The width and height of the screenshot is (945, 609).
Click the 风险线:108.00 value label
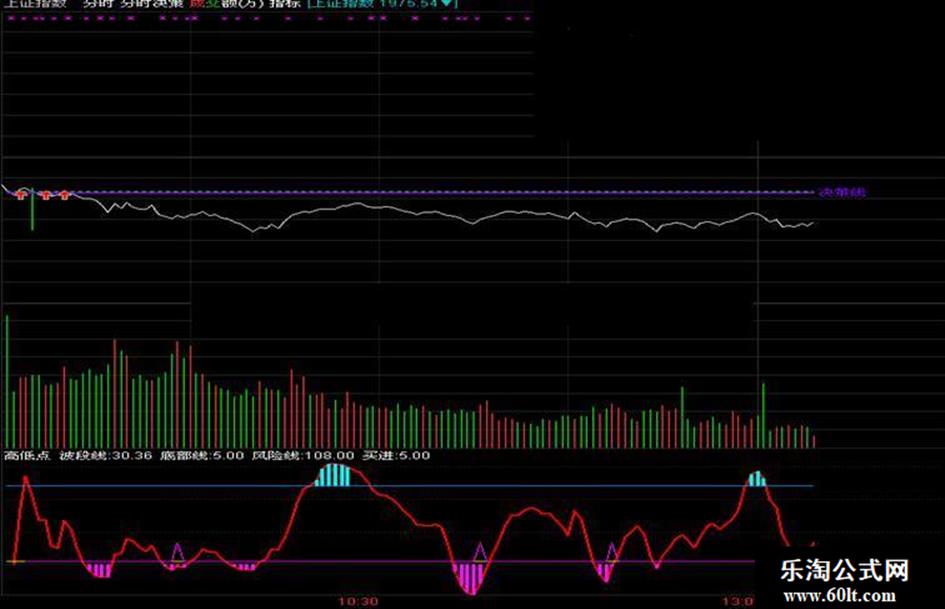pyautogui.click(x=303, y=455)
